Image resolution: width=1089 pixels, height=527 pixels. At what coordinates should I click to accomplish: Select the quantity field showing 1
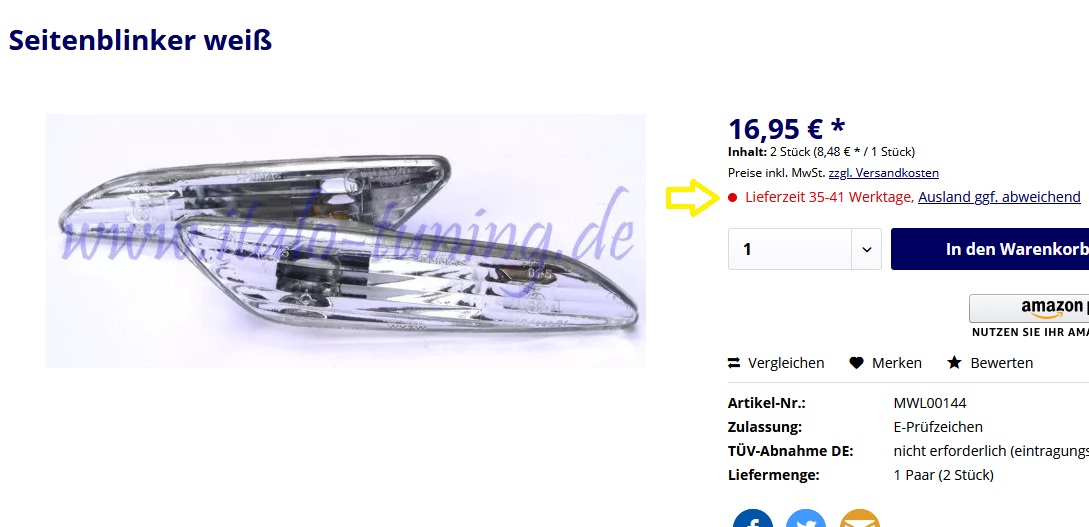click(x=790, y=249)
